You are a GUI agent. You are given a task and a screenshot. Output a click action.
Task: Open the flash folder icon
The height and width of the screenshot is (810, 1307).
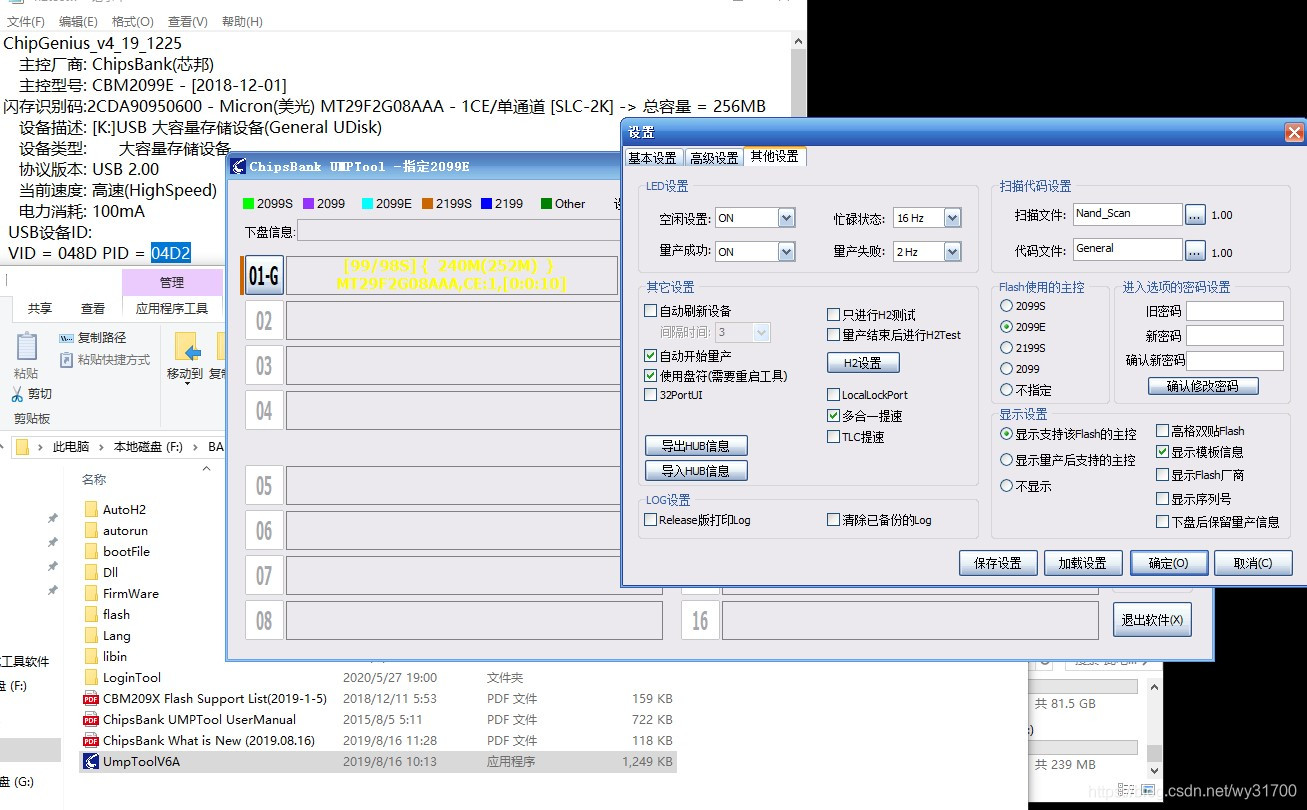91,614
